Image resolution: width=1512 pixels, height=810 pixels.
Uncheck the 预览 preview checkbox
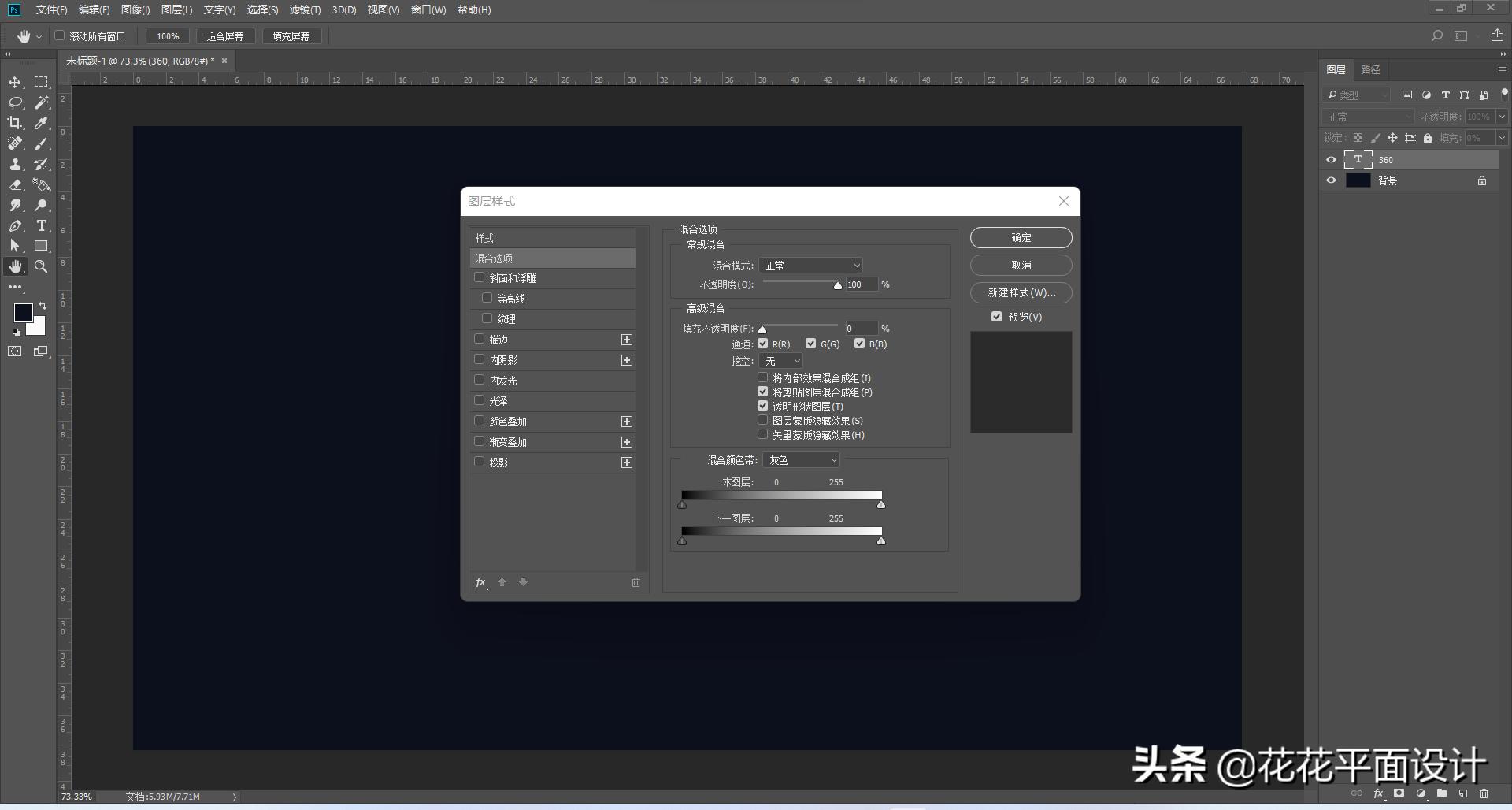pyautogui.click(x=996, y=316)
